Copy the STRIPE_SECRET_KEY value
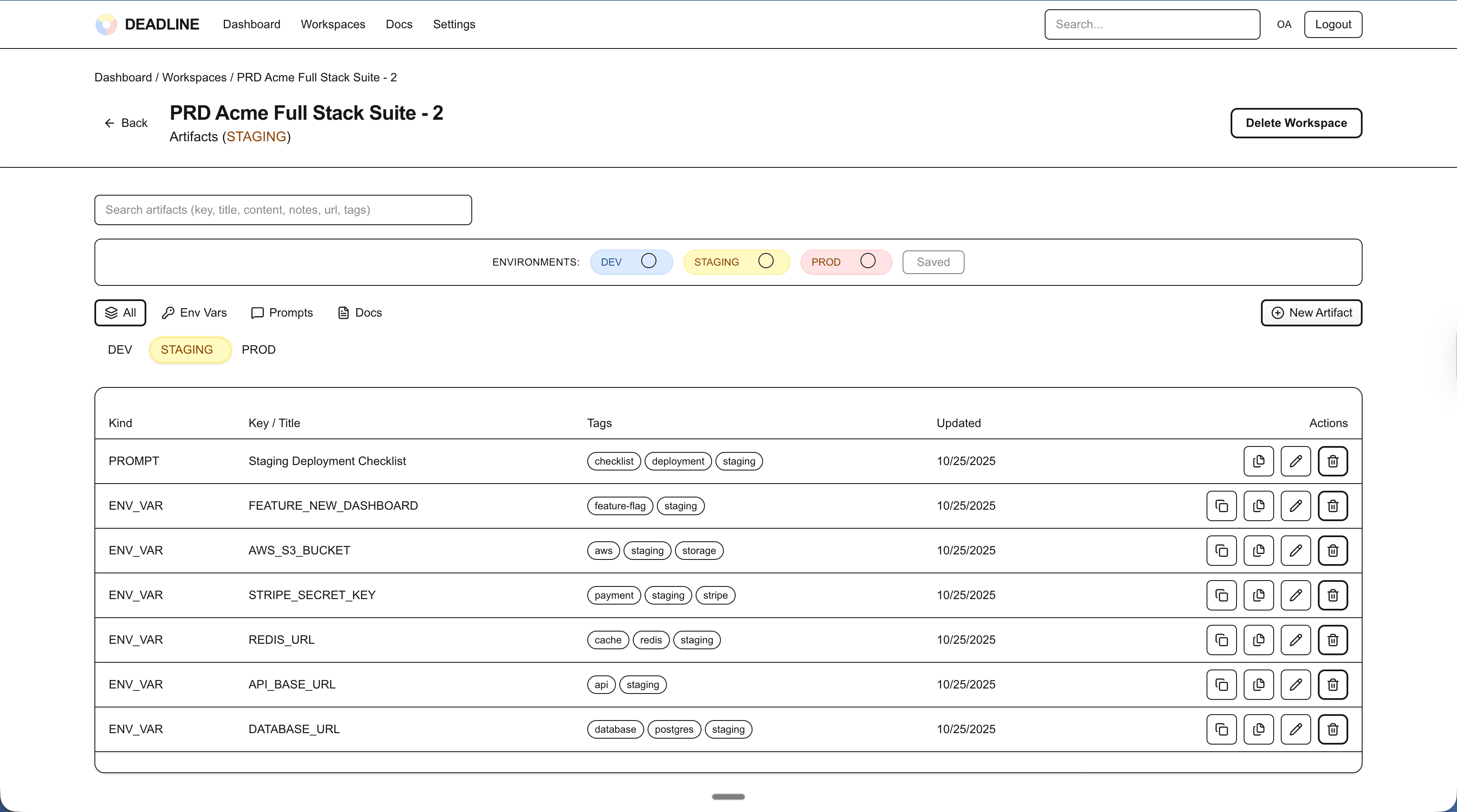 1258,595
